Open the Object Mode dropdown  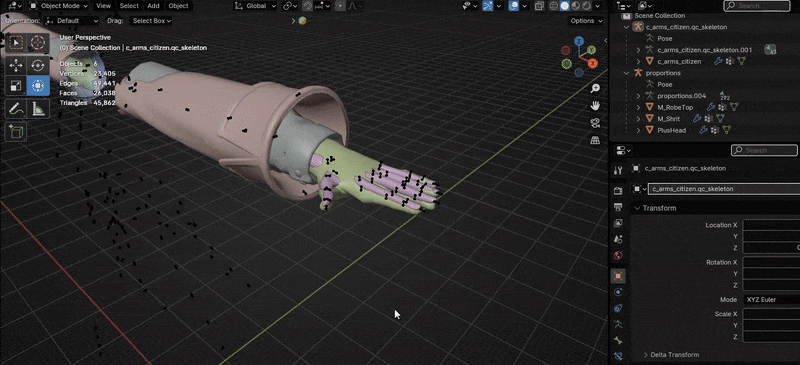pyautogui.click(x=59, y=6)
